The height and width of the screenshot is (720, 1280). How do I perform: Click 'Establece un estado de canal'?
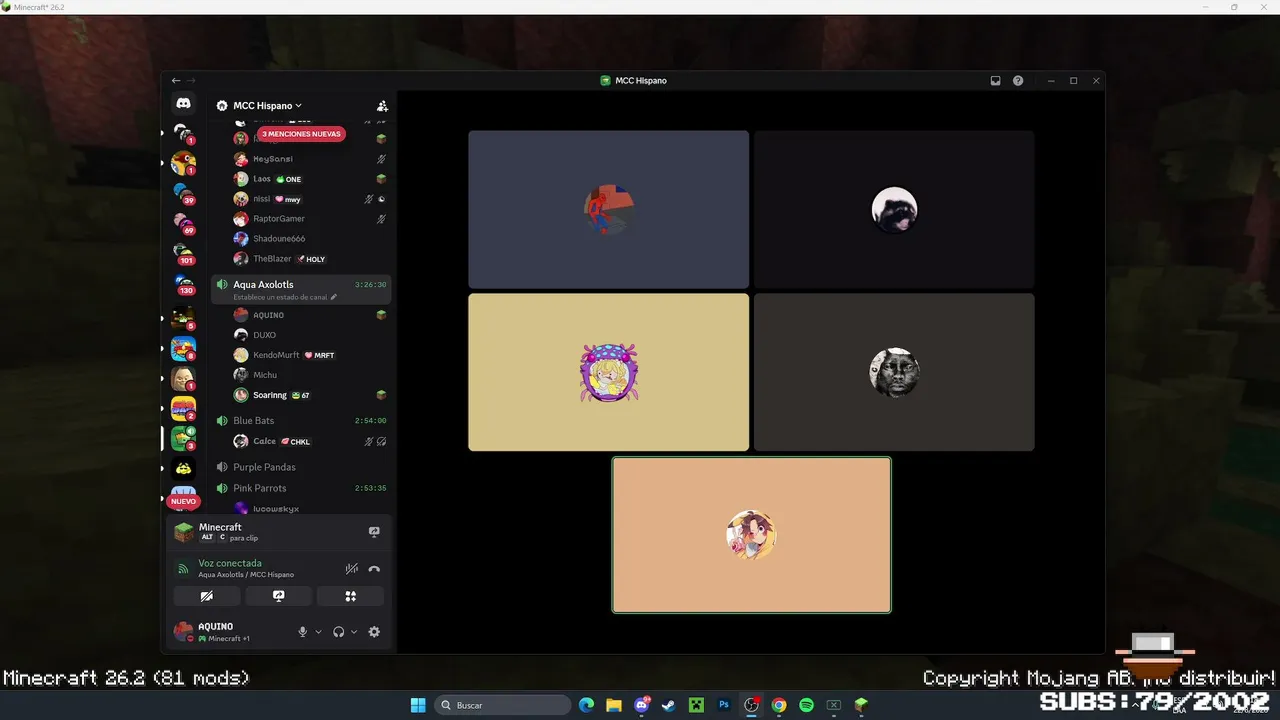pyautogui.click(x=280, y=297)
